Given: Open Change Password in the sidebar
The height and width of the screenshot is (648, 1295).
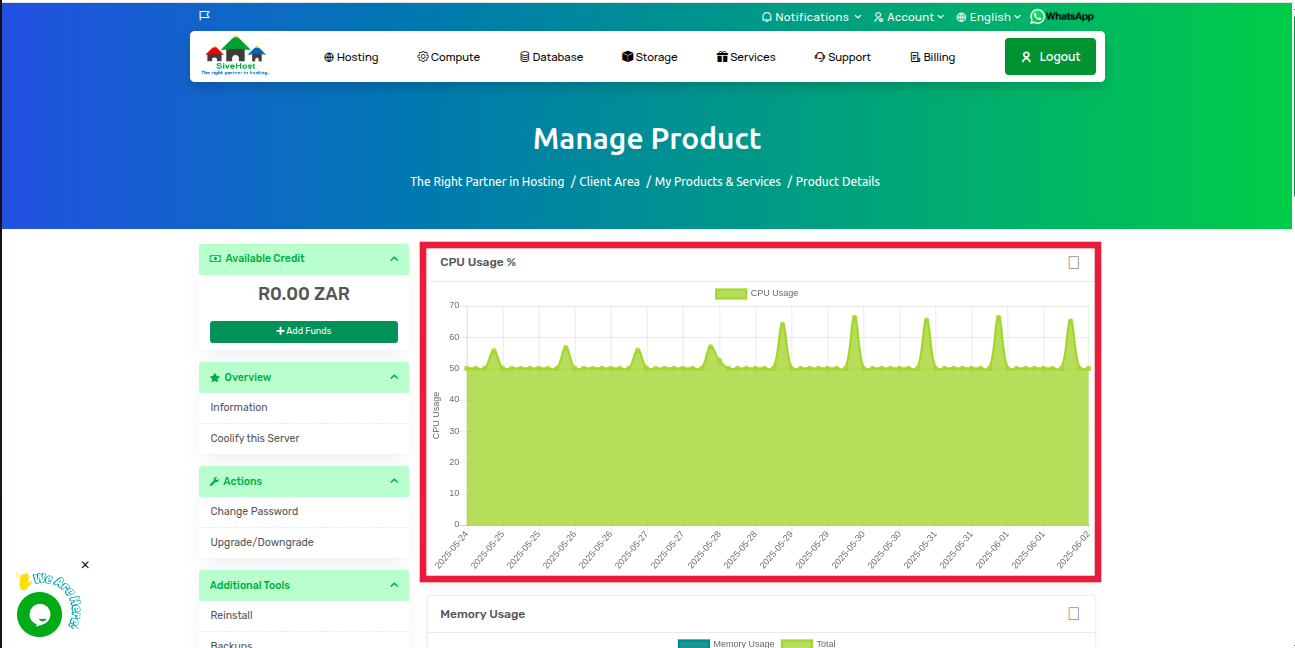Looking at the screenshot, I should (254, 511).
